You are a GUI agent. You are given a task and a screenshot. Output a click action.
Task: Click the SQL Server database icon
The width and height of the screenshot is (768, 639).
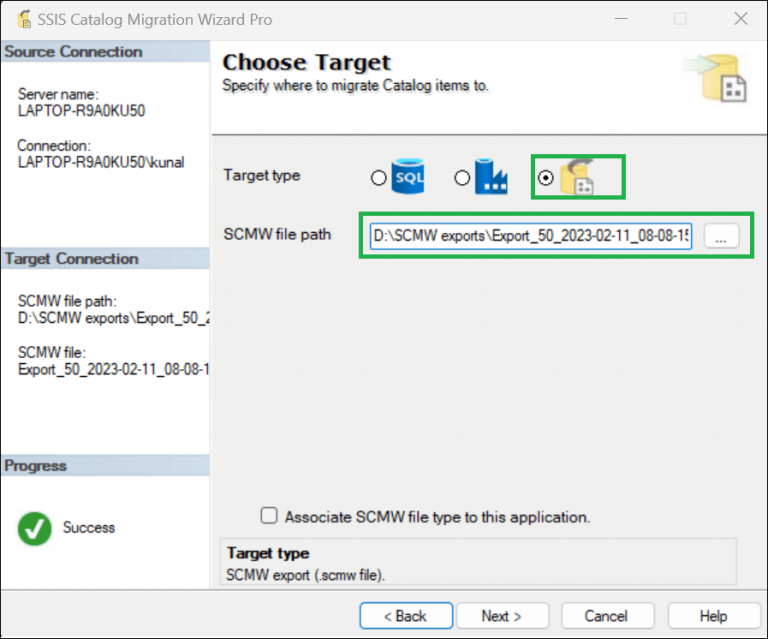point(408,176)
